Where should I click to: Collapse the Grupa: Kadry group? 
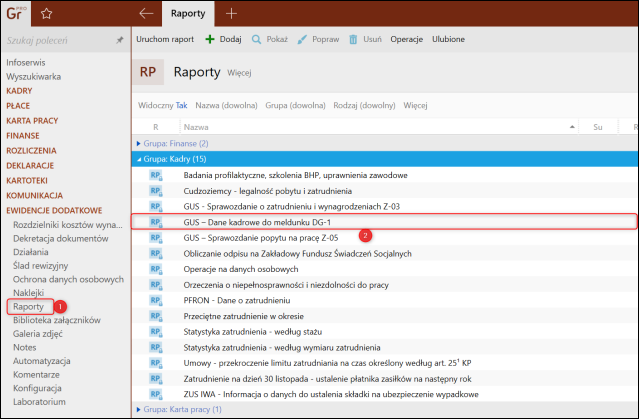tap(138, 158)
